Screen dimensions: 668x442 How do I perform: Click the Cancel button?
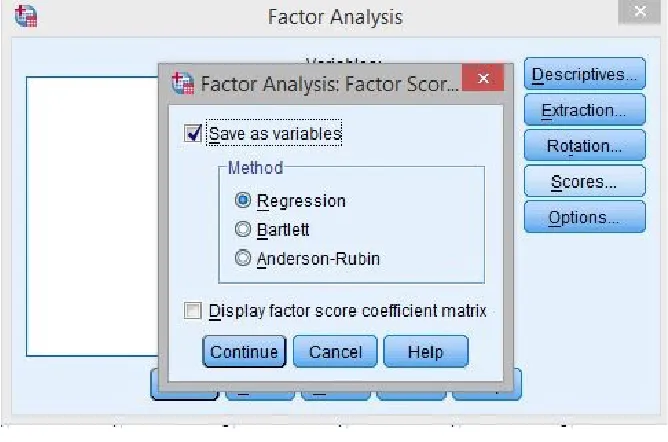[335, 351]
